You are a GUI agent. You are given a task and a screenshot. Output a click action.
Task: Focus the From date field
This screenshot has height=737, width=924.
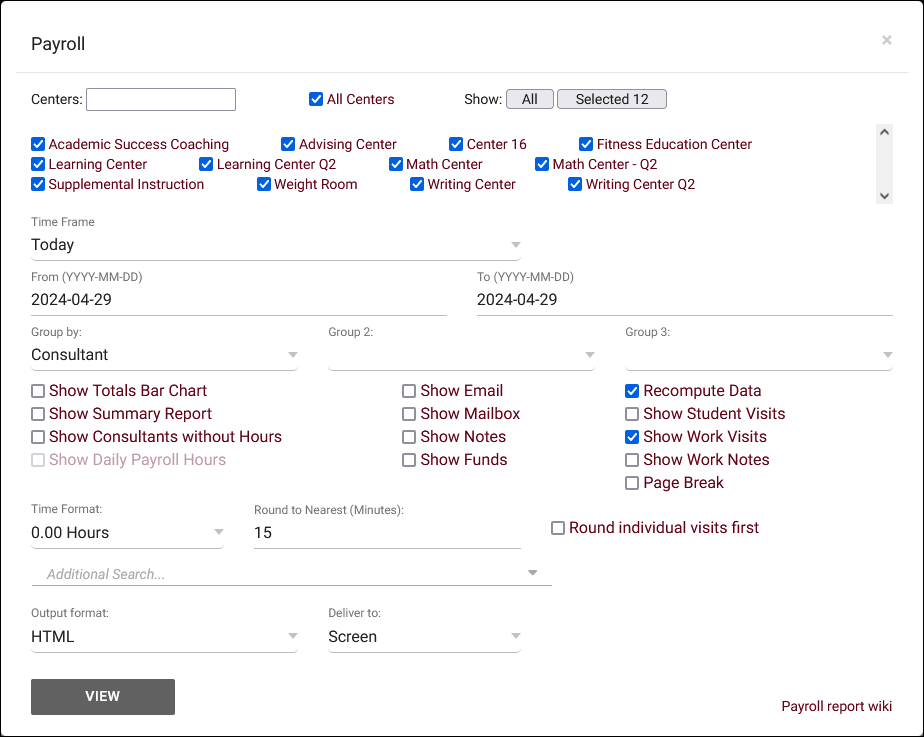[238, 300]
